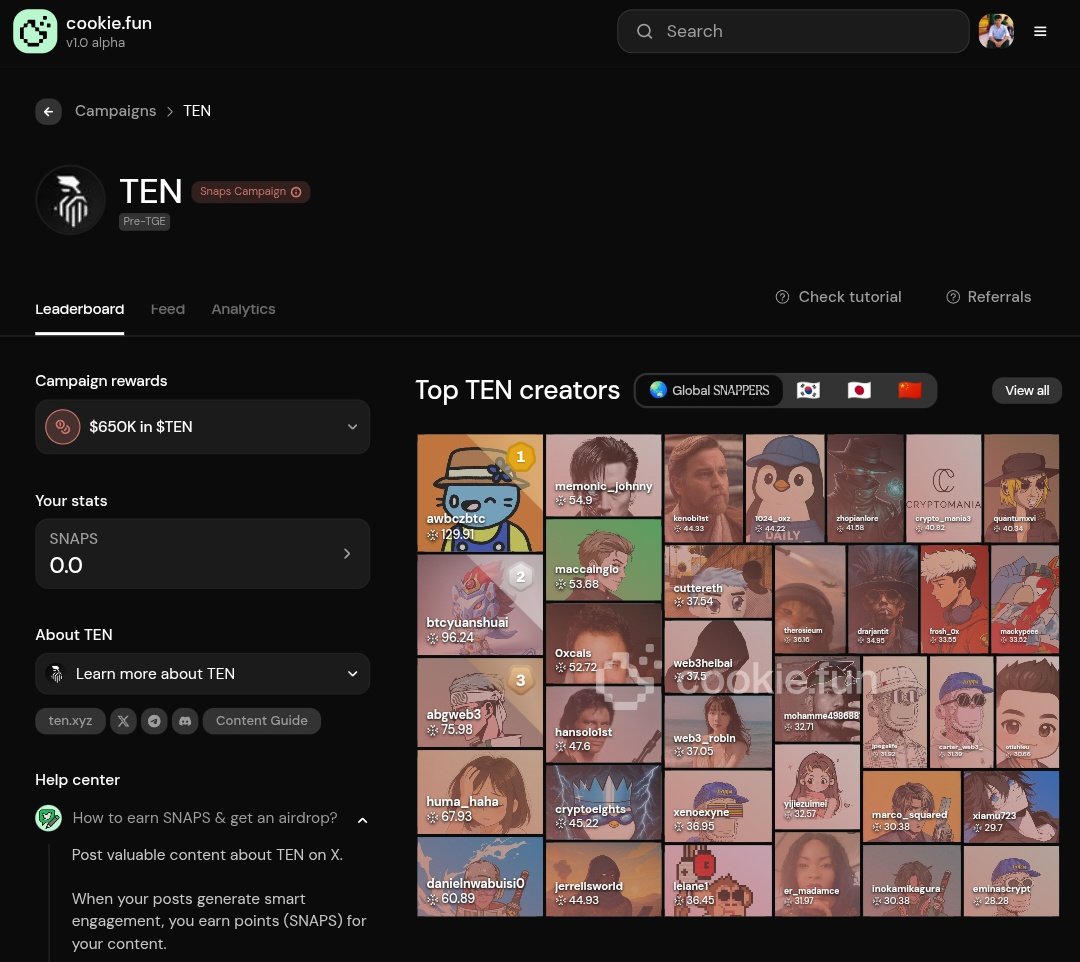Open marco_squared creator tile
This screenshot has height=962, width=1080.
pyautogui.click(x=912, y=806)
